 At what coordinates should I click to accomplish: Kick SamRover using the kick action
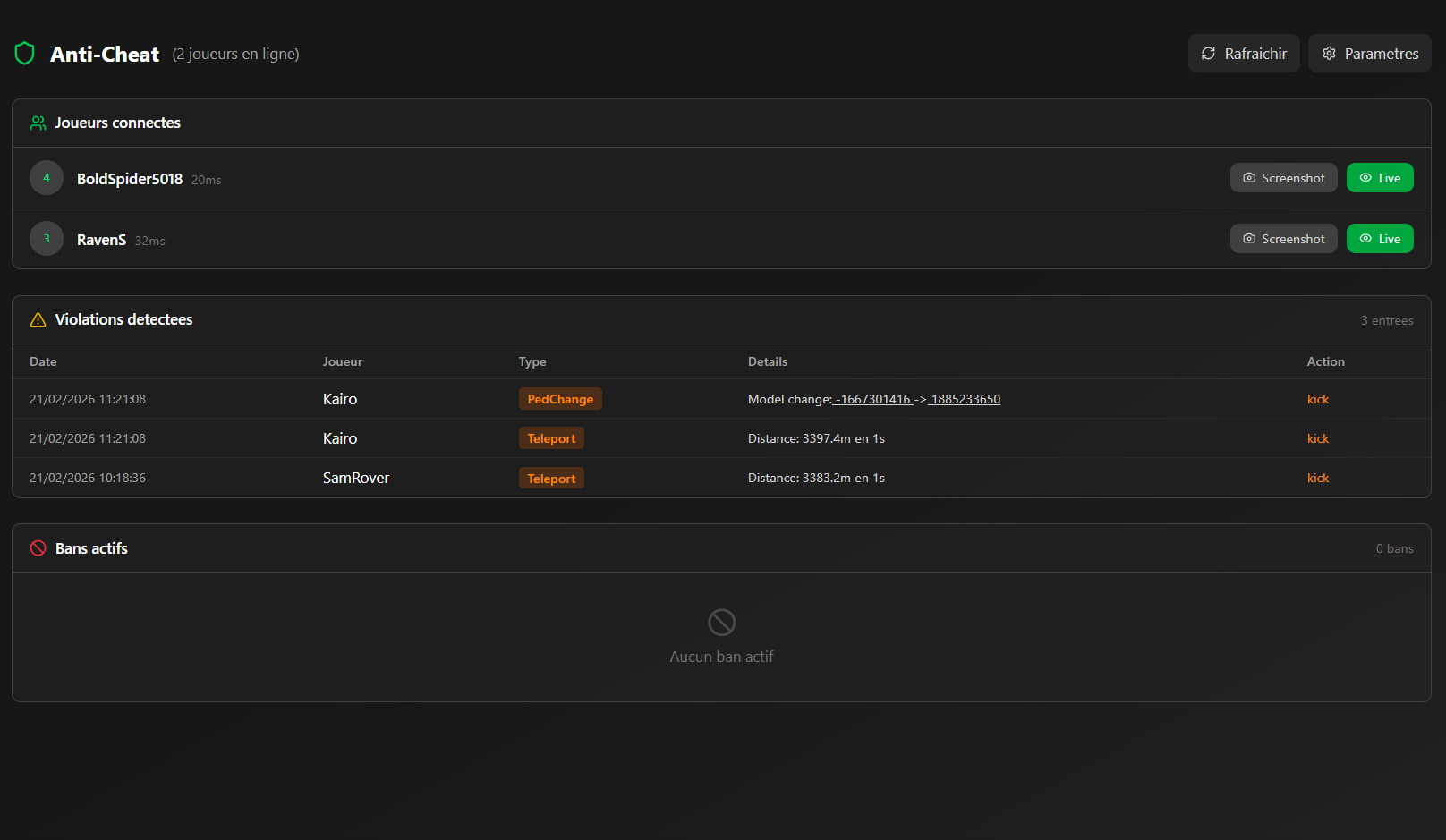pyautogui.click(x=1317, y=478)
